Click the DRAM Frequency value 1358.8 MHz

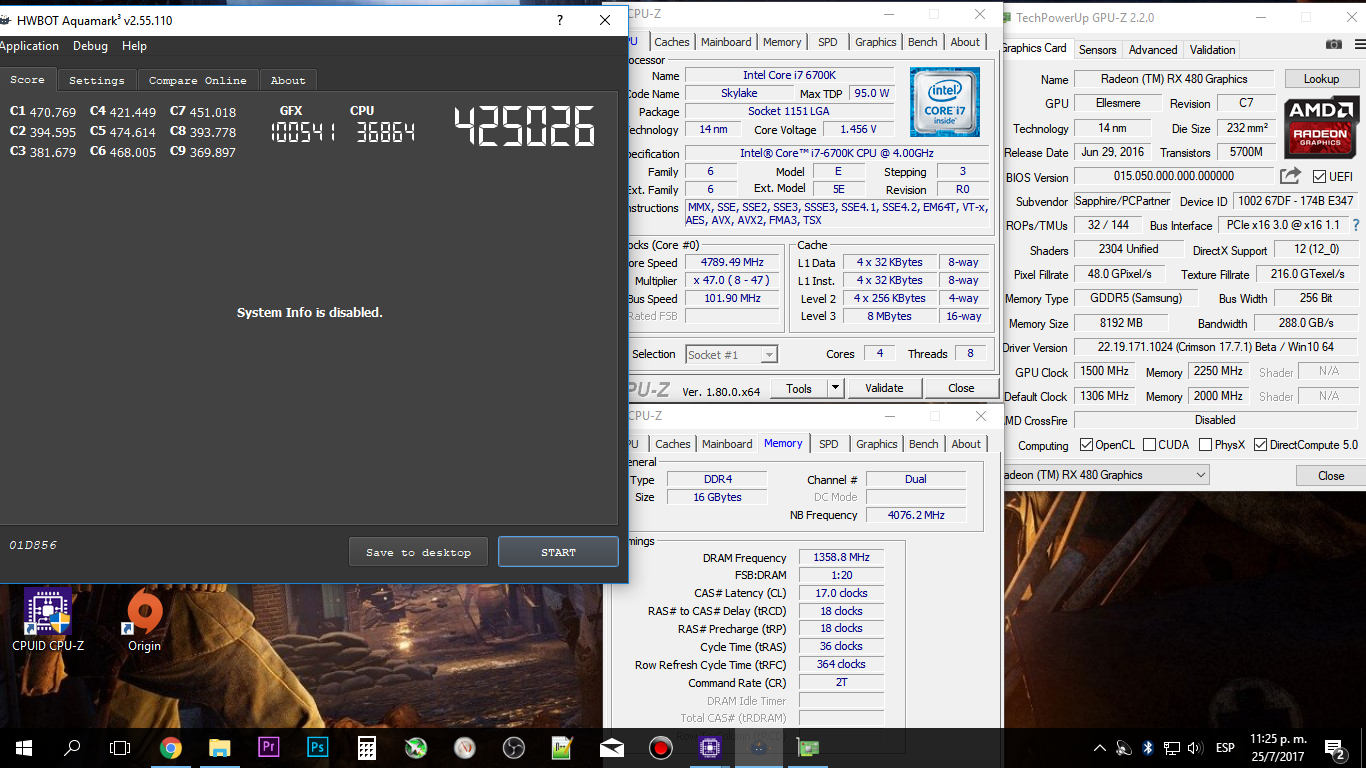point(841,557)
